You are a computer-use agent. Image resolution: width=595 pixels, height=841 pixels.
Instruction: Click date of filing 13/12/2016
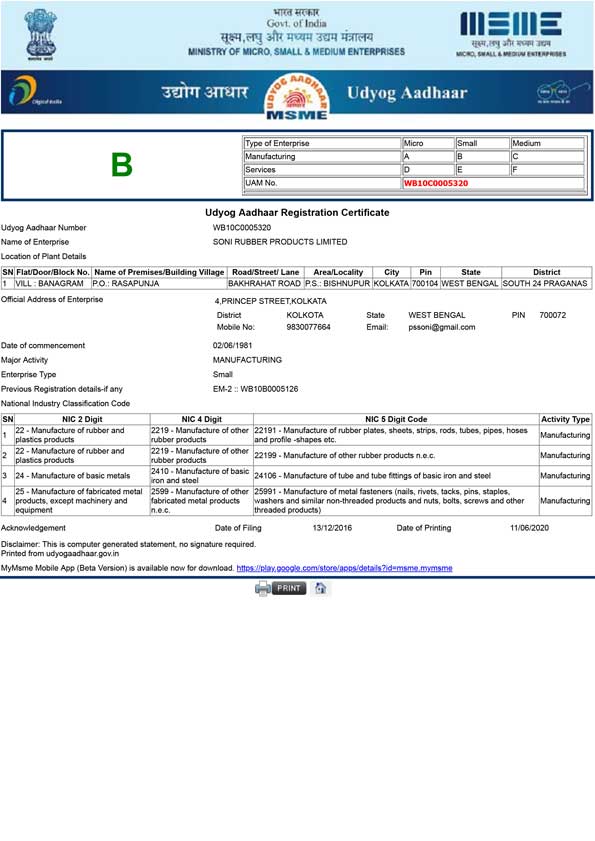pyautogui.click(x=332, y=528)
